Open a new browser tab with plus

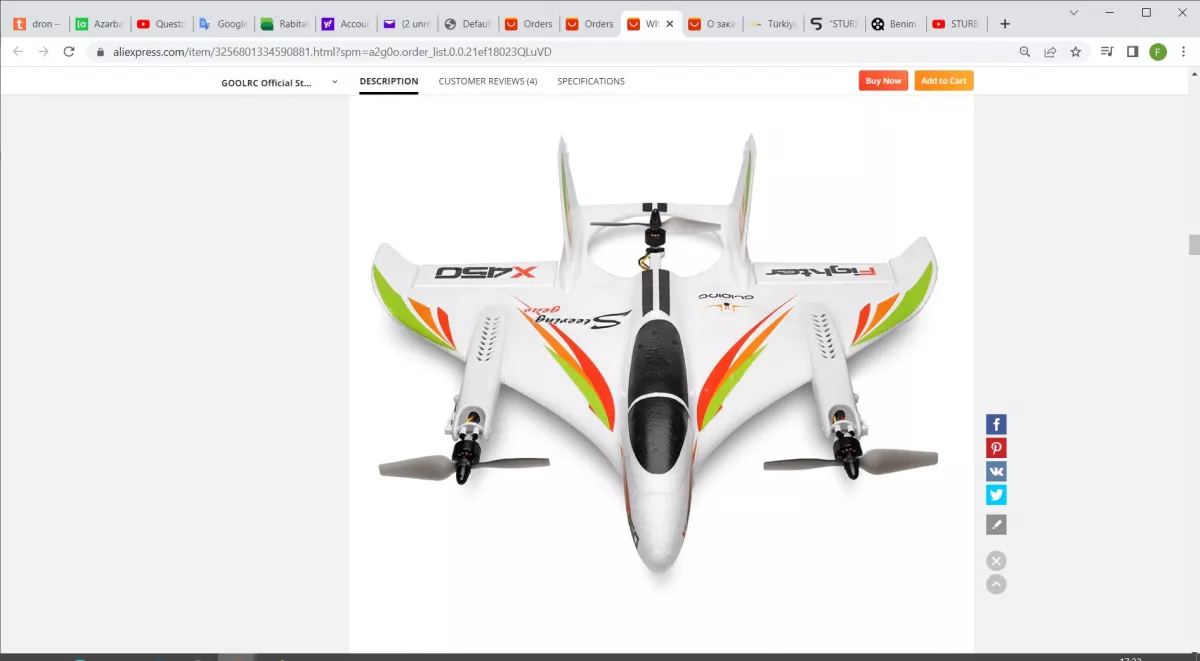(x=1005, y=24)
